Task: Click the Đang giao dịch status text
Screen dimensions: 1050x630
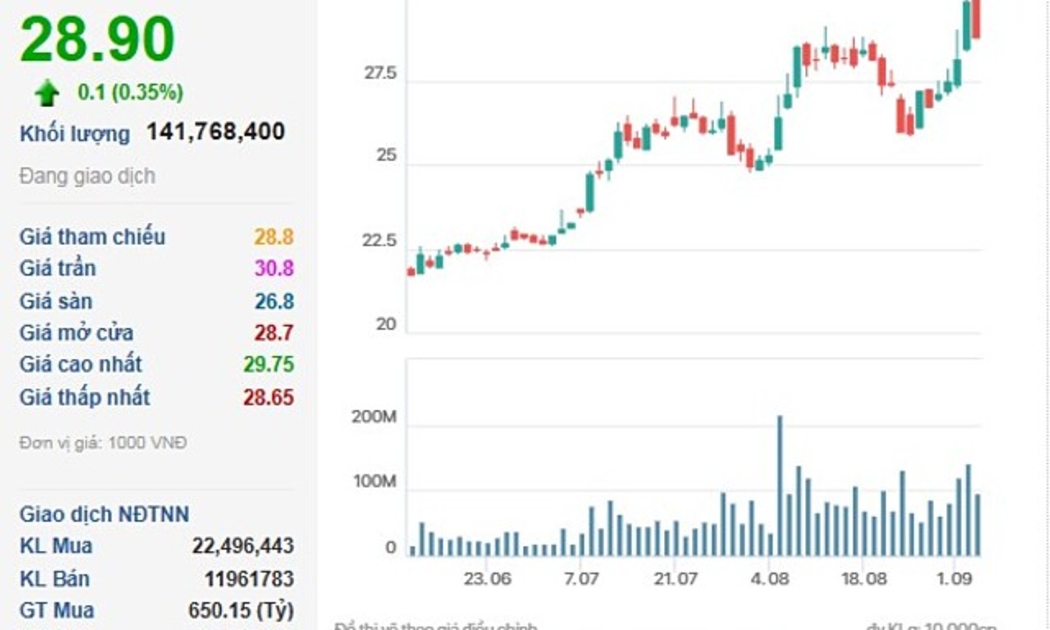Action: (x=87, y=176)
